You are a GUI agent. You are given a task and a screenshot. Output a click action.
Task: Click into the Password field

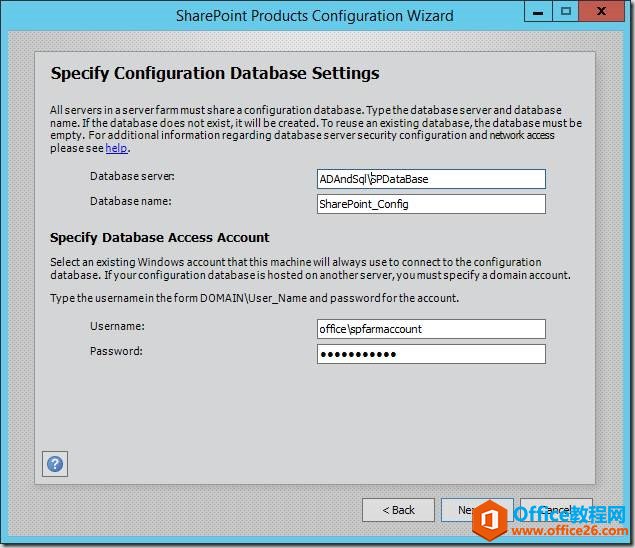431,354
